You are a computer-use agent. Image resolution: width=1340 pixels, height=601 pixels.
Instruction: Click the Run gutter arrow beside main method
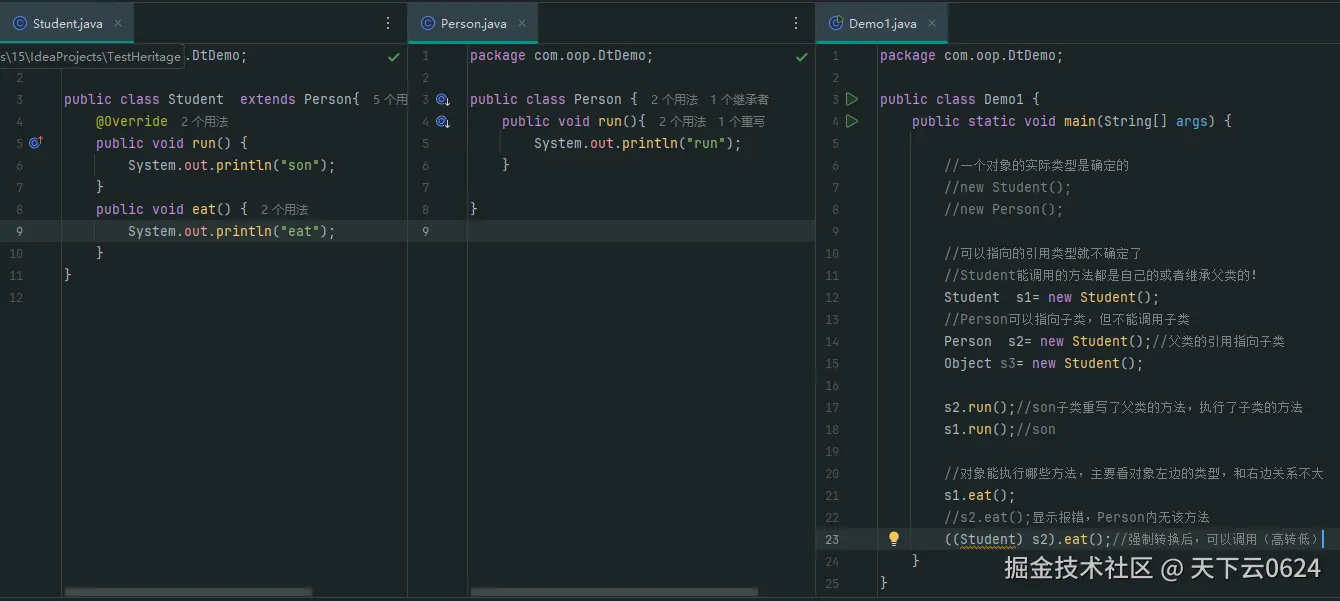click(852, 121)
